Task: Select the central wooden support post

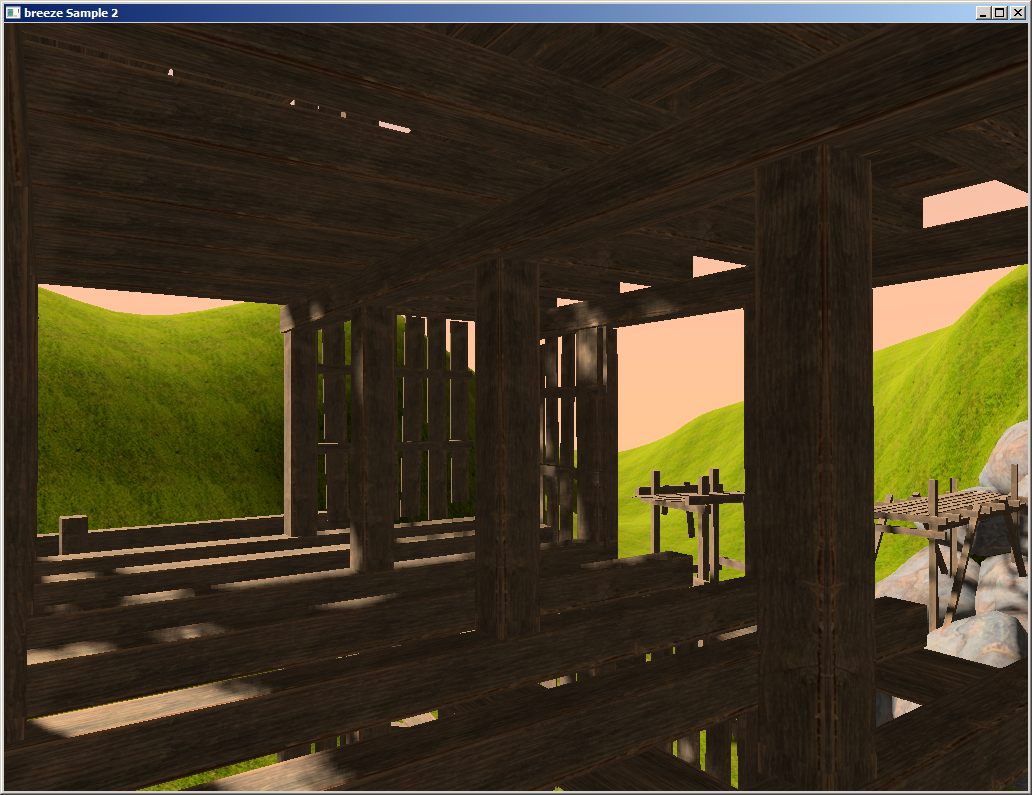Action: [507, 440]
